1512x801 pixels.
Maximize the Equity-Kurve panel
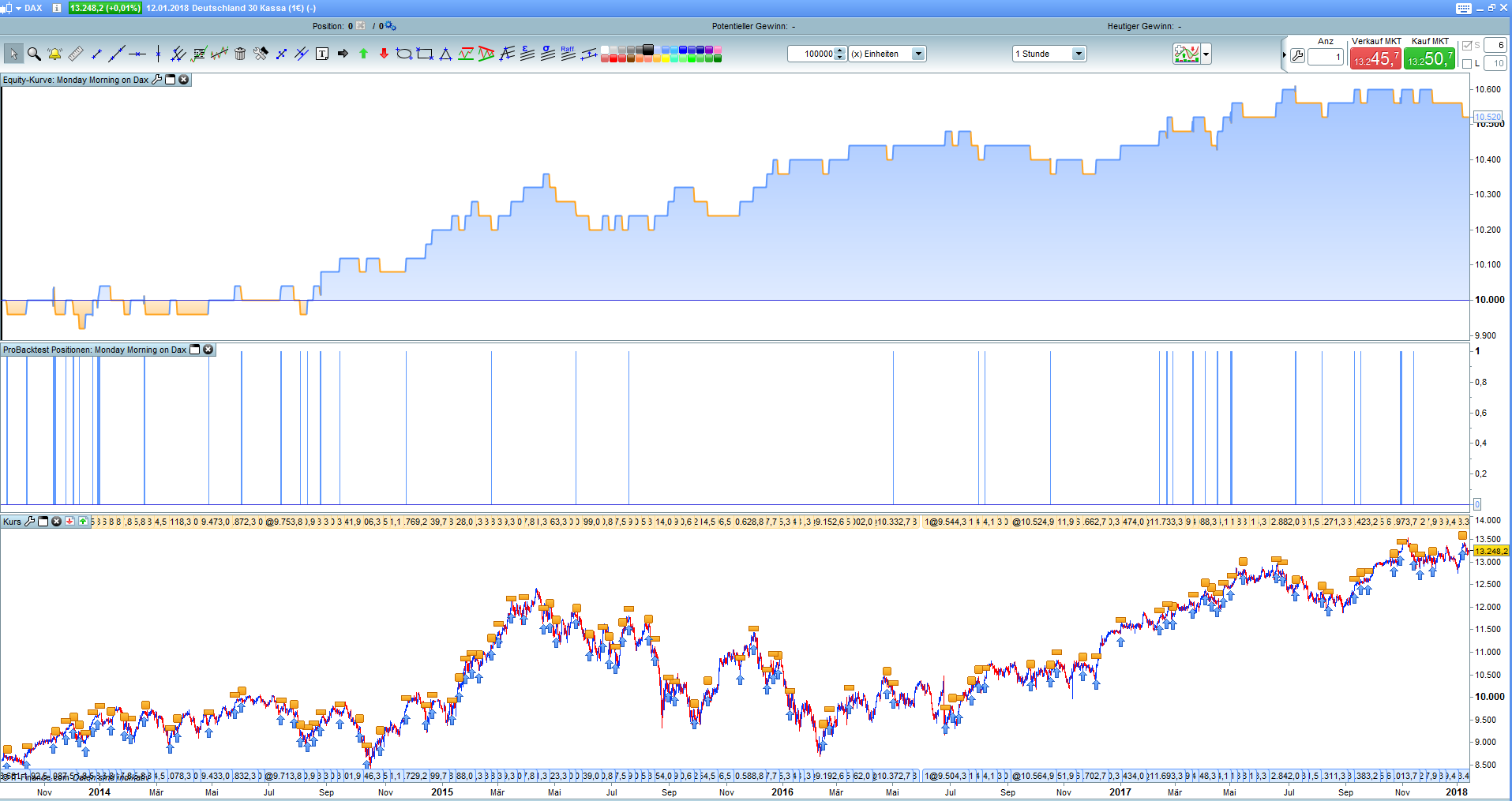click(x=170, y=80)
